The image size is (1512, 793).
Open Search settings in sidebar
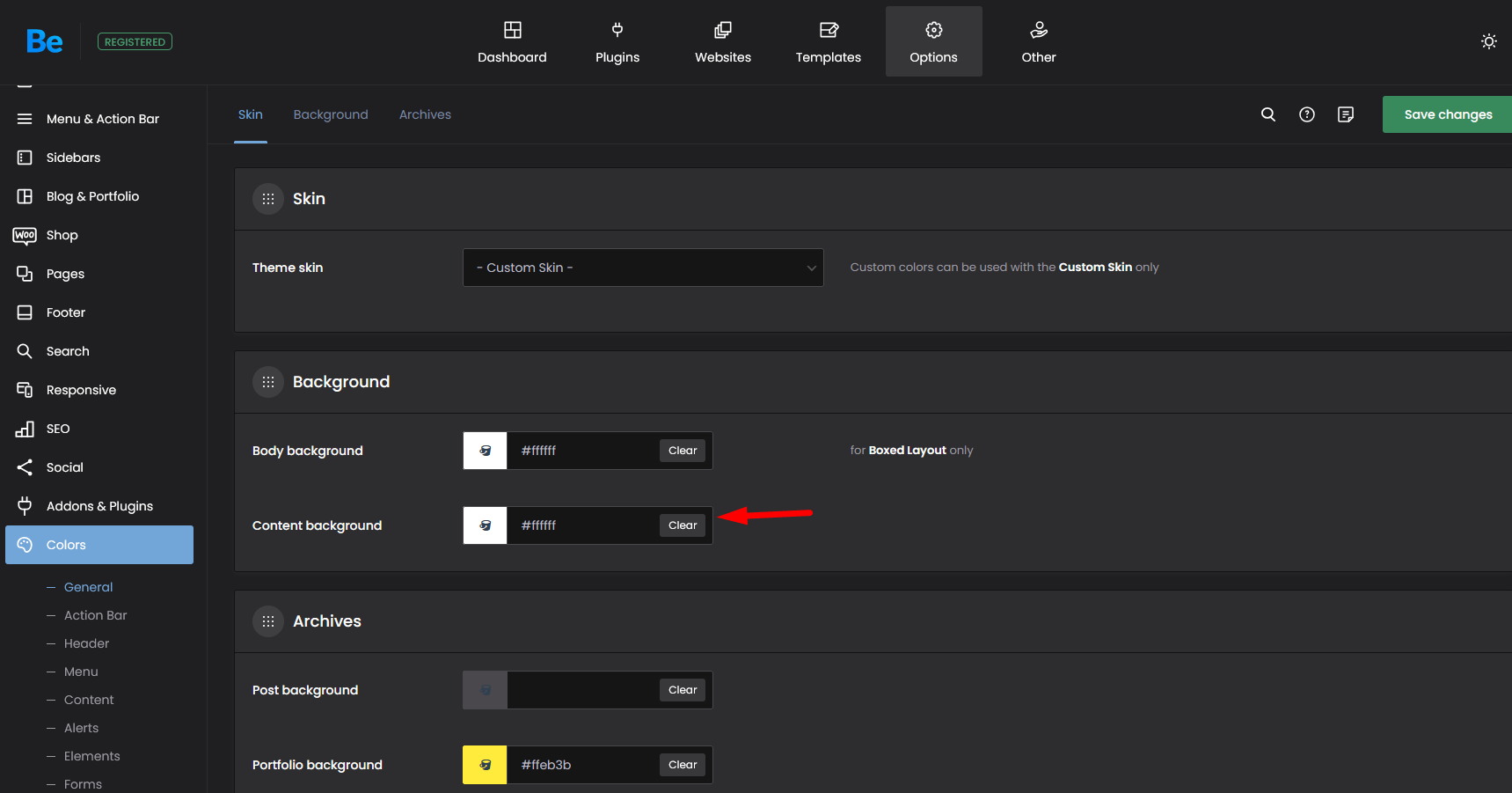(99, 351)
